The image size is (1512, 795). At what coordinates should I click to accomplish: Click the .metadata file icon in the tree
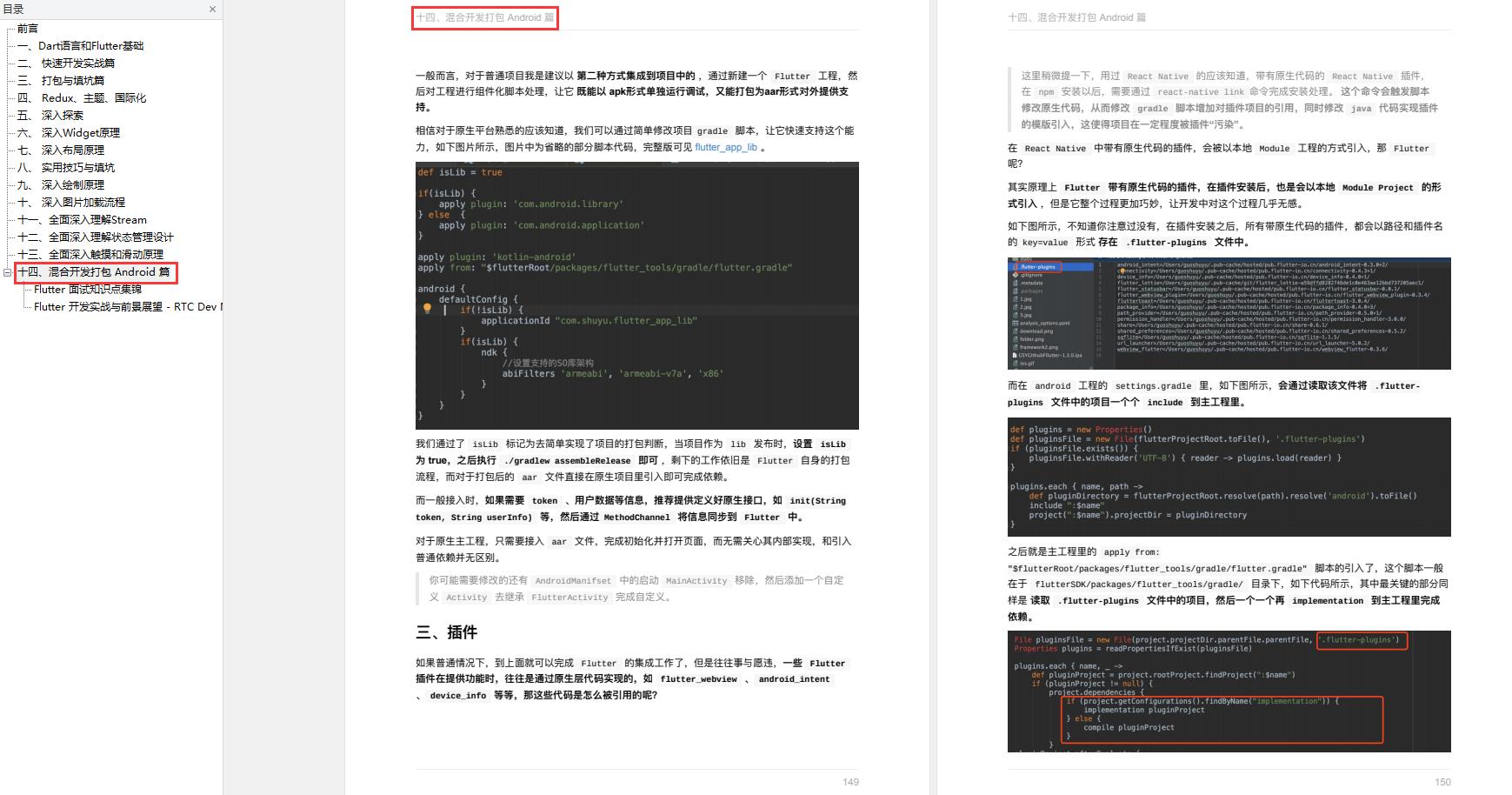tap(1015, 284)
